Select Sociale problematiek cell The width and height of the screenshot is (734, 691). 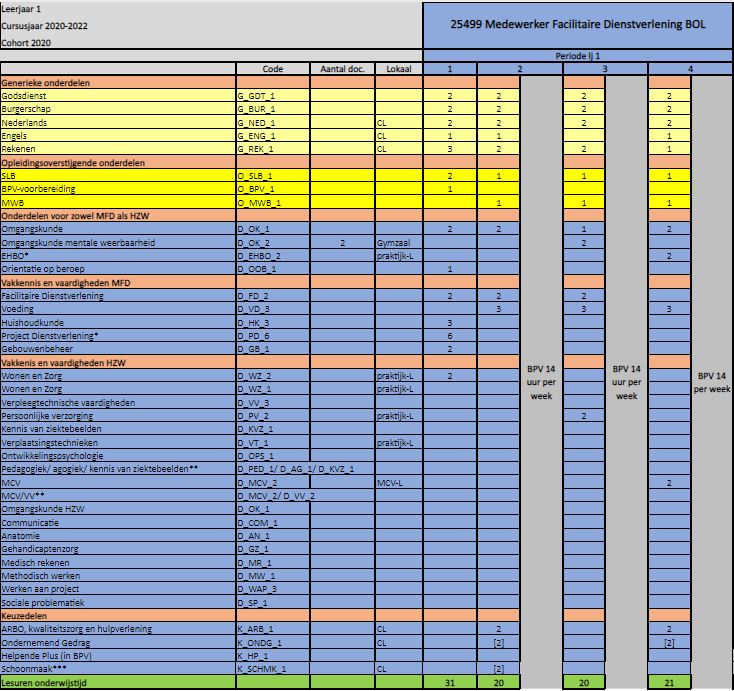(x=118, y=603)
